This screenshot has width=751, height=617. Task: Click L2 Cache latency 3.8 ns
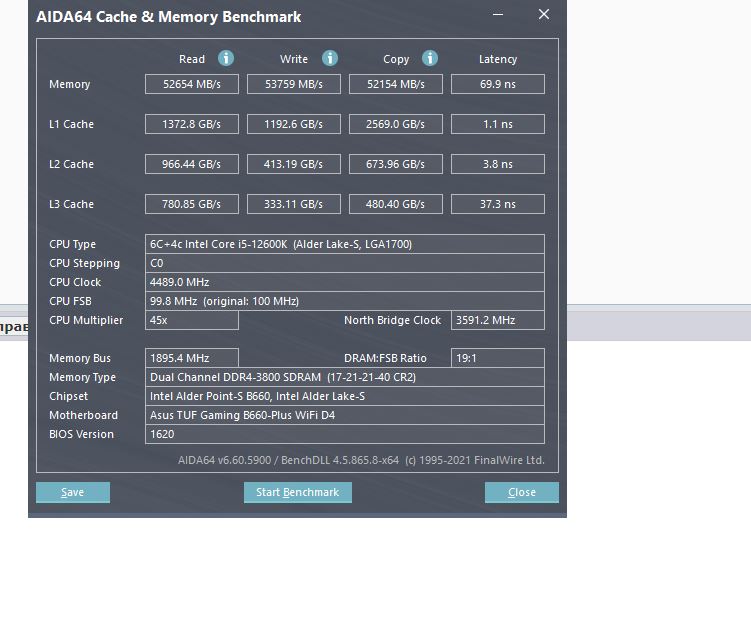point(498,164)
